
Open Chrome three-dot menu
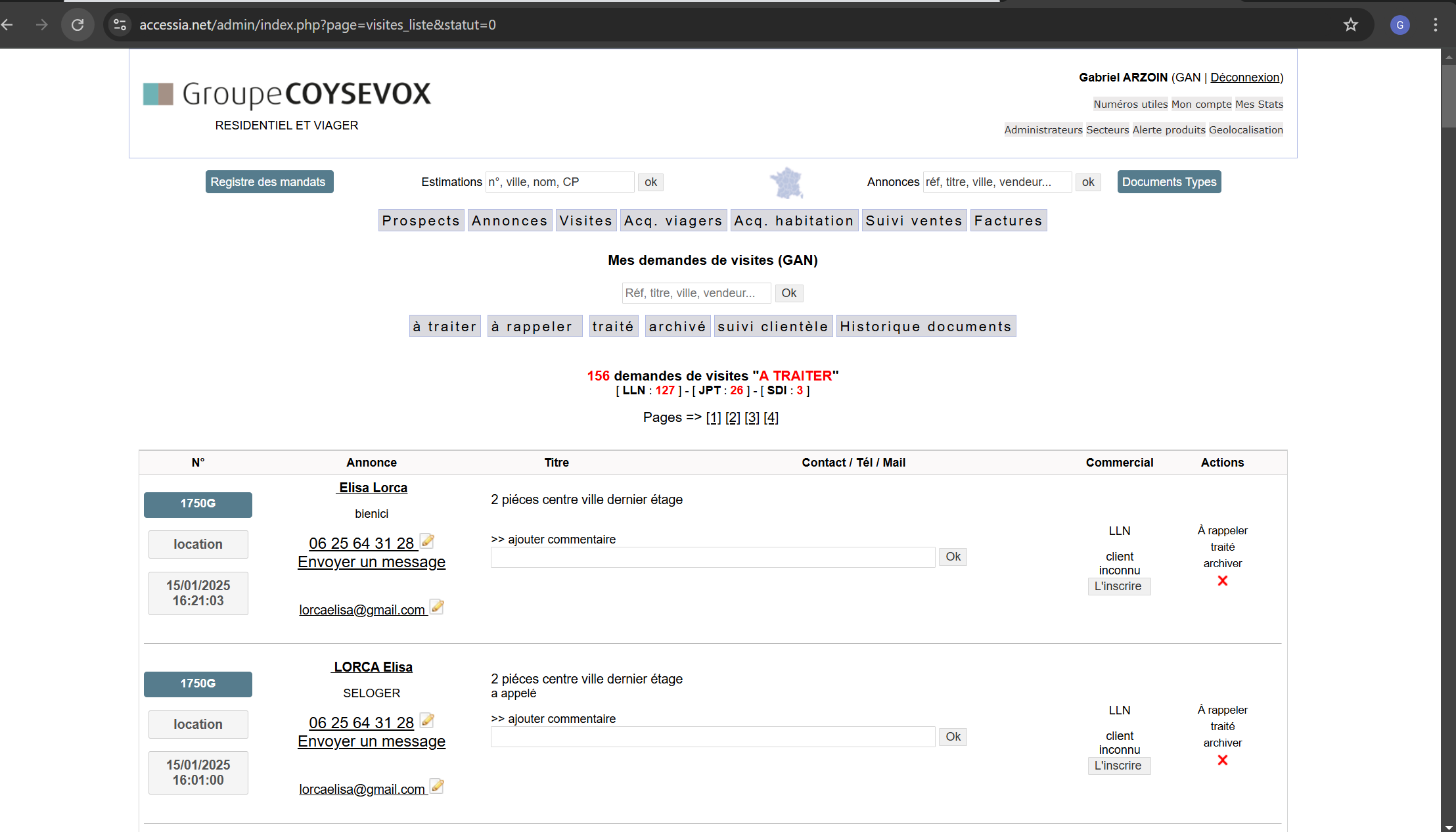click(1435, 25)
